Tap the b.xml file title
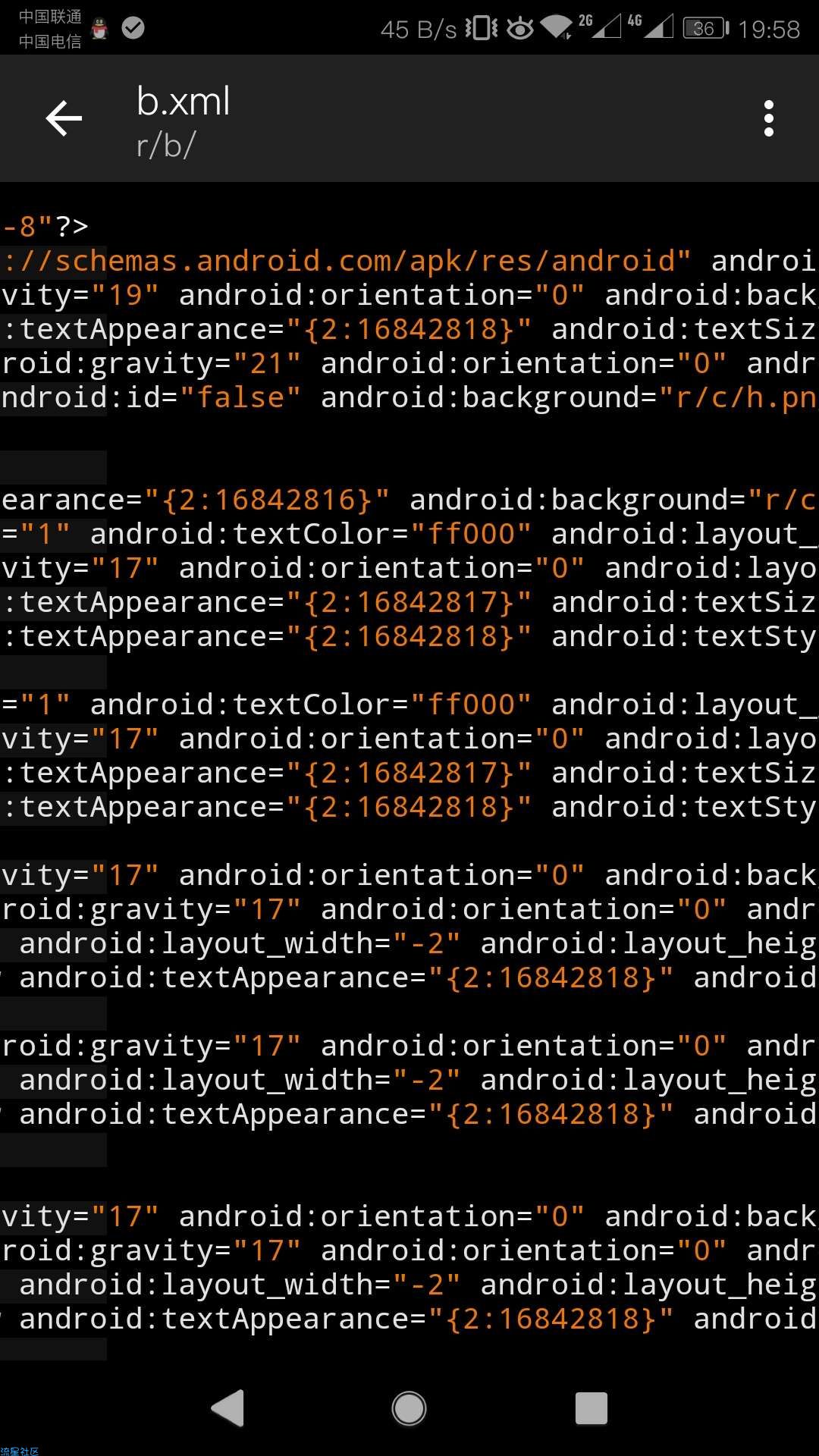 click(183, 102)
